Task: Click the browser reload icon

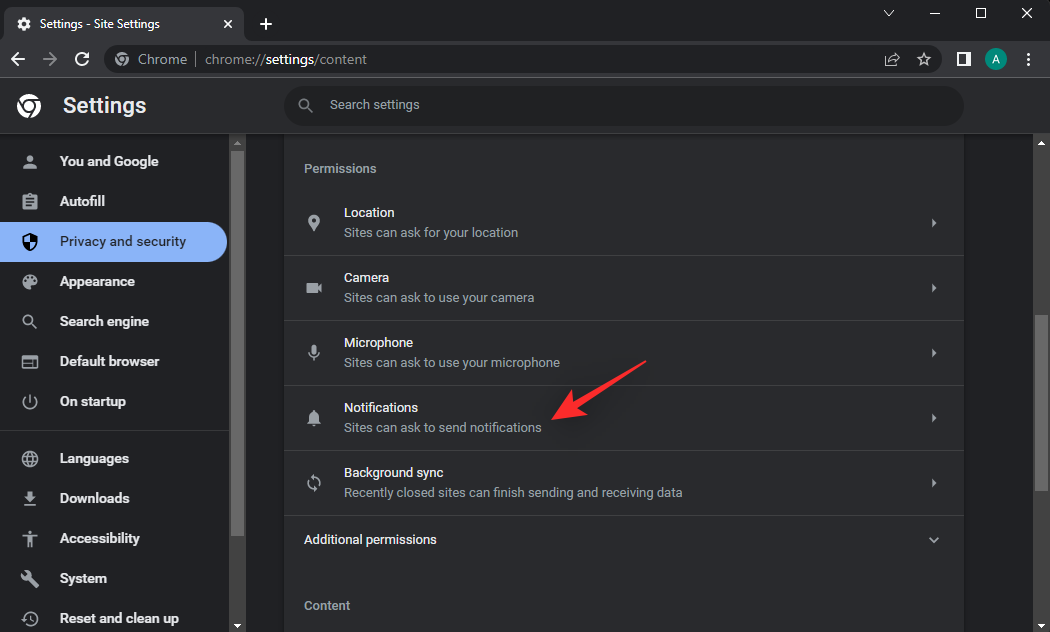Action: click(82, 59)
